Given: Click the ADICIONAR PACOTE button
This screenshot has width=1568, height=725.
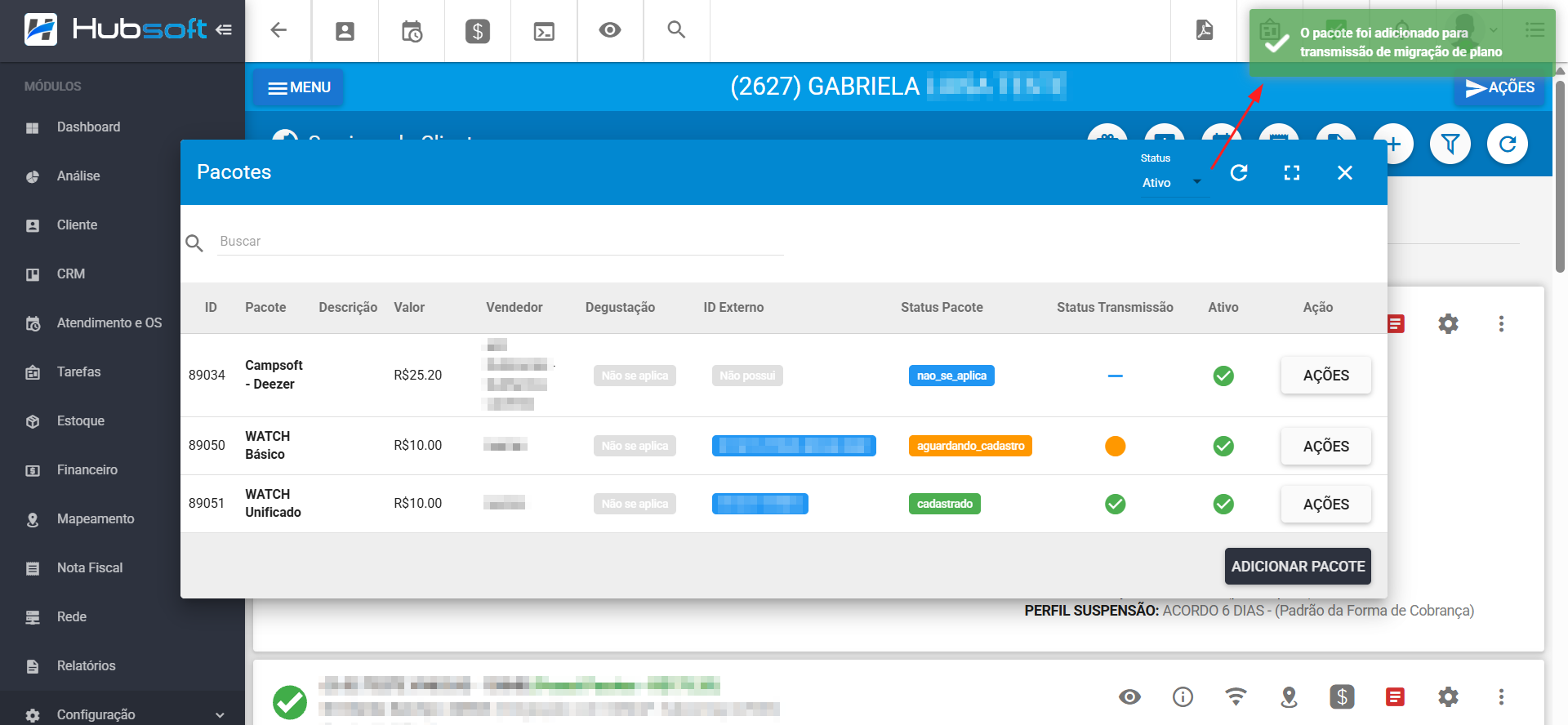Looking at the screenshot, I should (1298, 566).
